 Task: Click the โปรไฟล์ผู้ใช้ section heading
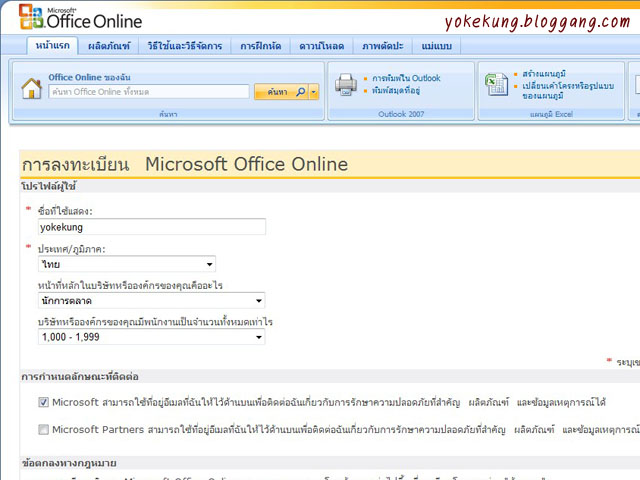coord(49,187)
